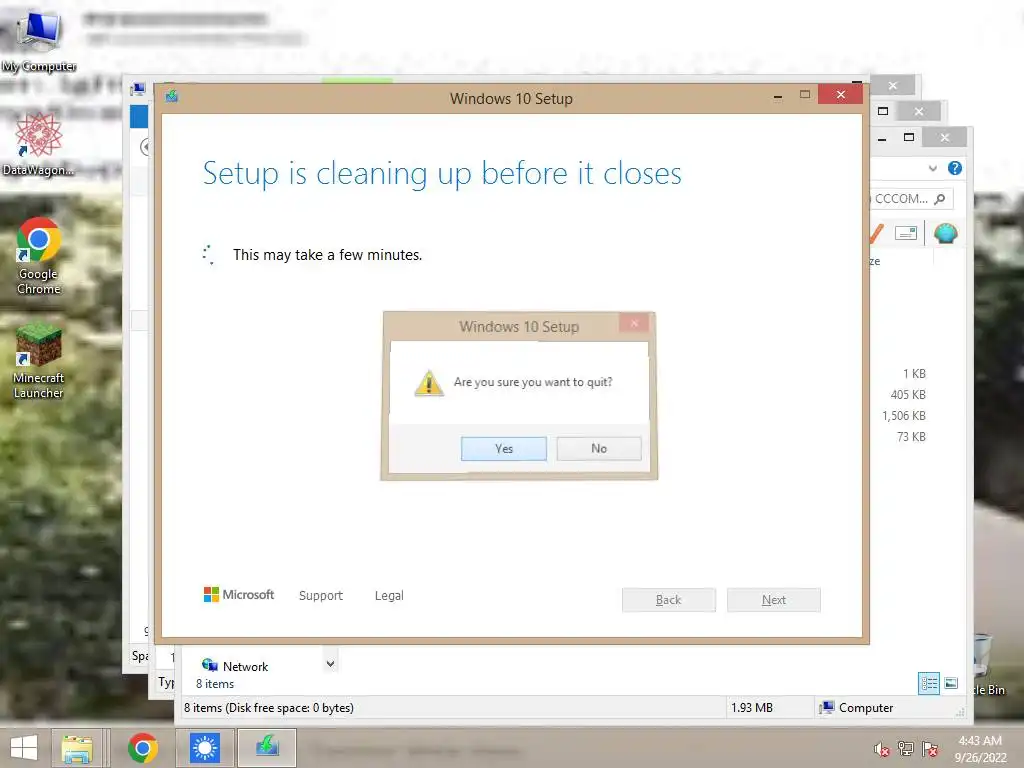Choose No in the quit confirmation dialog

[599, 449]
